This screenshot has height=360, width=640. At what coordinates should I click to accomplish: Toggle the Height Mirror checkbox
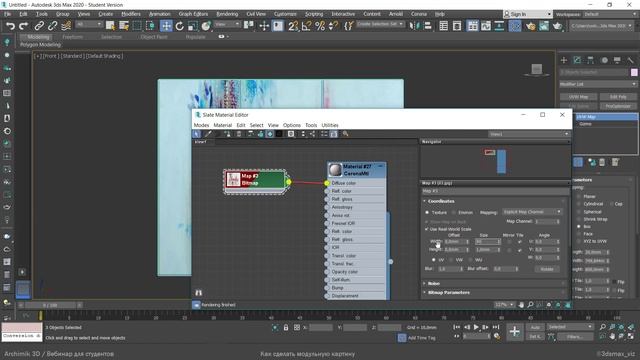click(x=509, y=250)
